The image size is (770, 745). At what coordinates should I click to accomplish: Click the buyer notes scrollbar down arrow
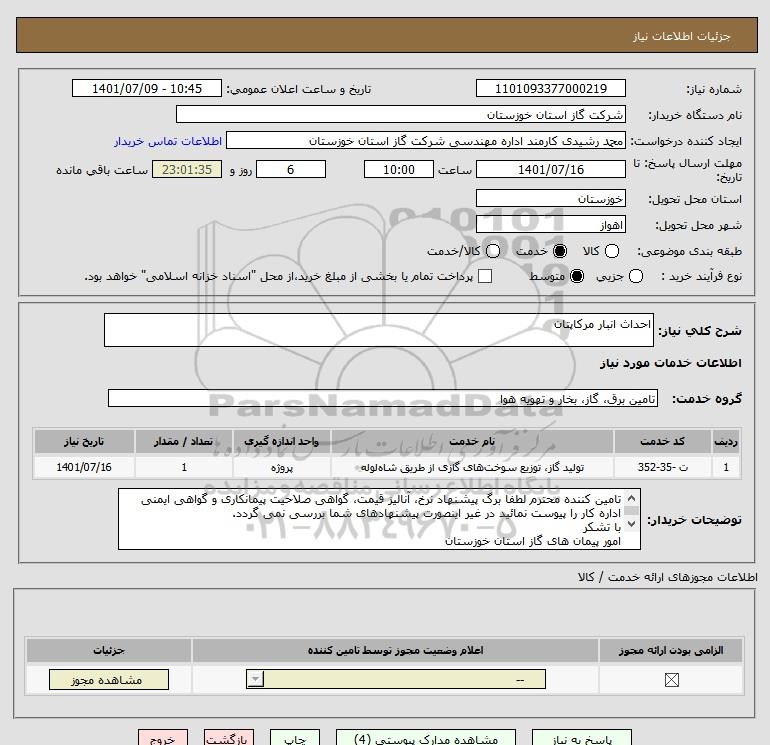coord(632,524)
